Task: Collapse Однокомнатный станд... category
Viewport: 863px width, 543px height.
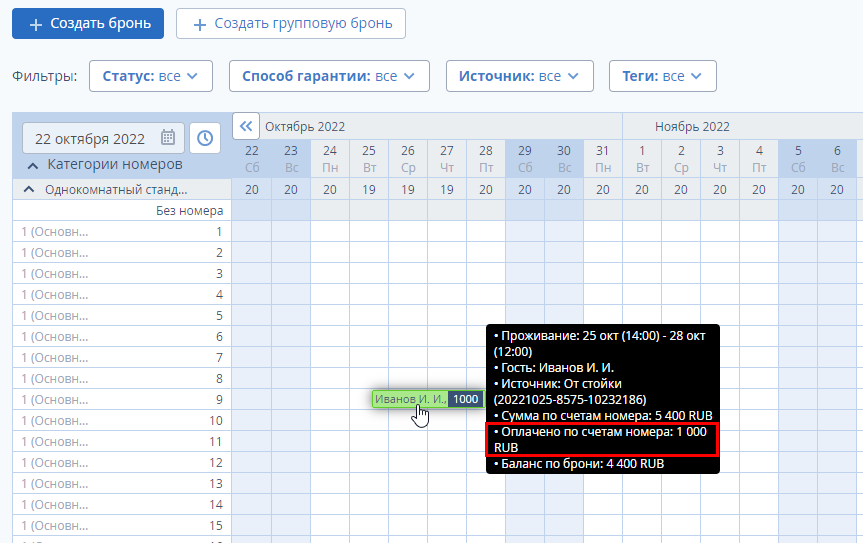Action: tap(29, 190)
